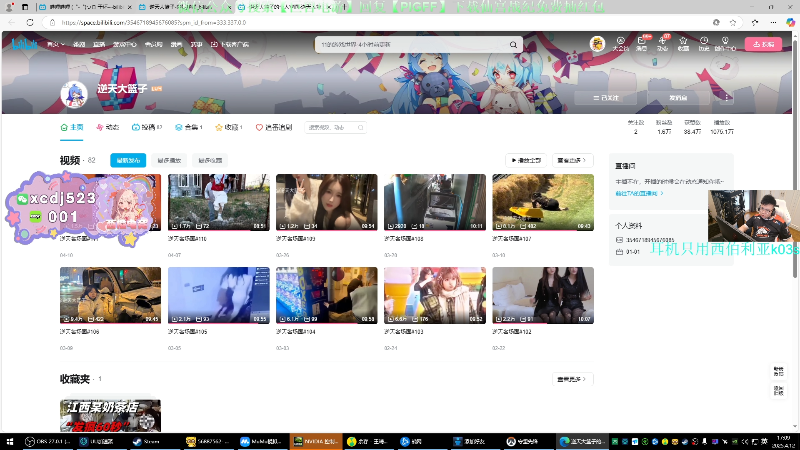Click the search magnifier icon in header
This screenshot has width=800, height=450.
[513, 44]
